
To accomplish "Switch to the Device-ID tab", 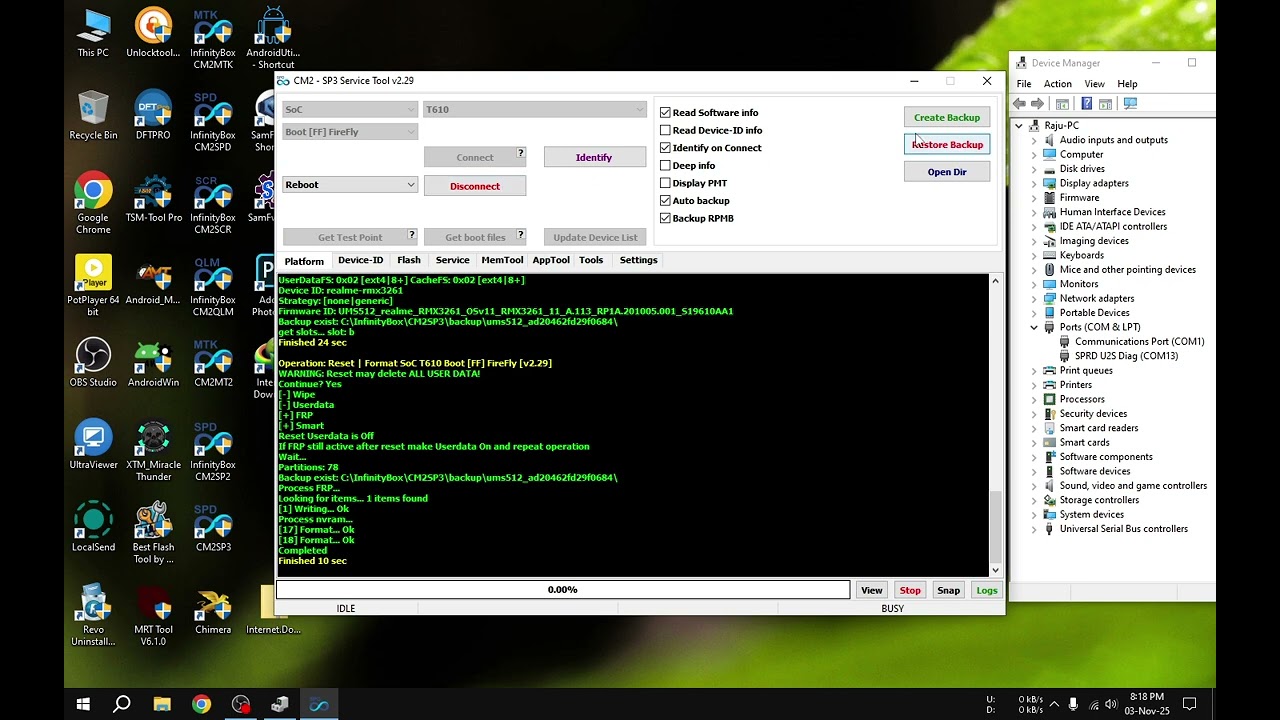I will coord(360,260).
